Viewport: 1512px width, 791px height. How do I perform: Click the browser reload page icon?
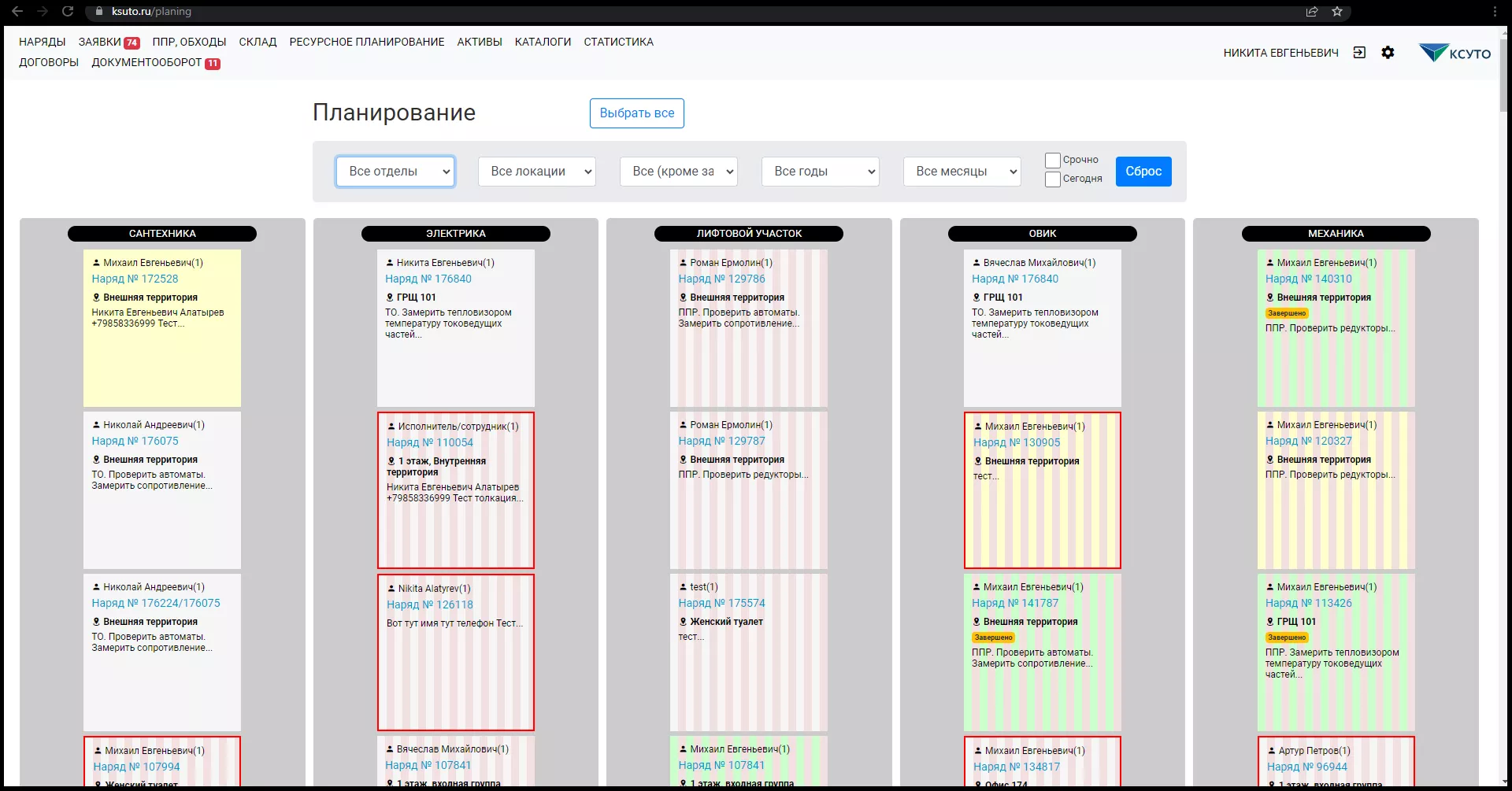point(68,12)
